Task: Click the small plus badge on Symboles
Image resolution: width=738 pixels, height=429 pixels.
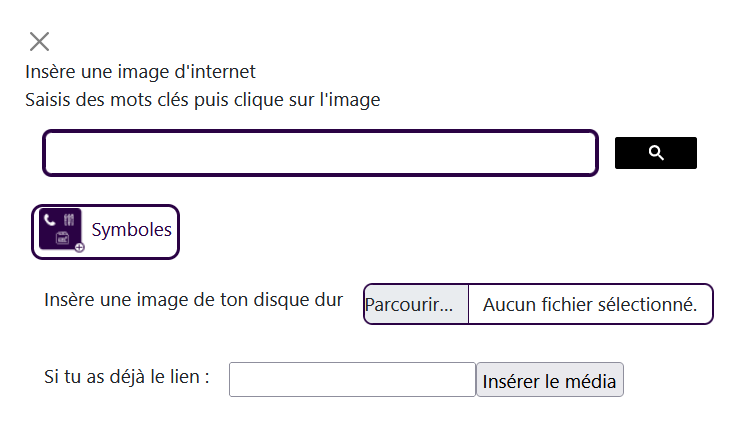Action: [x=80, y=247]
